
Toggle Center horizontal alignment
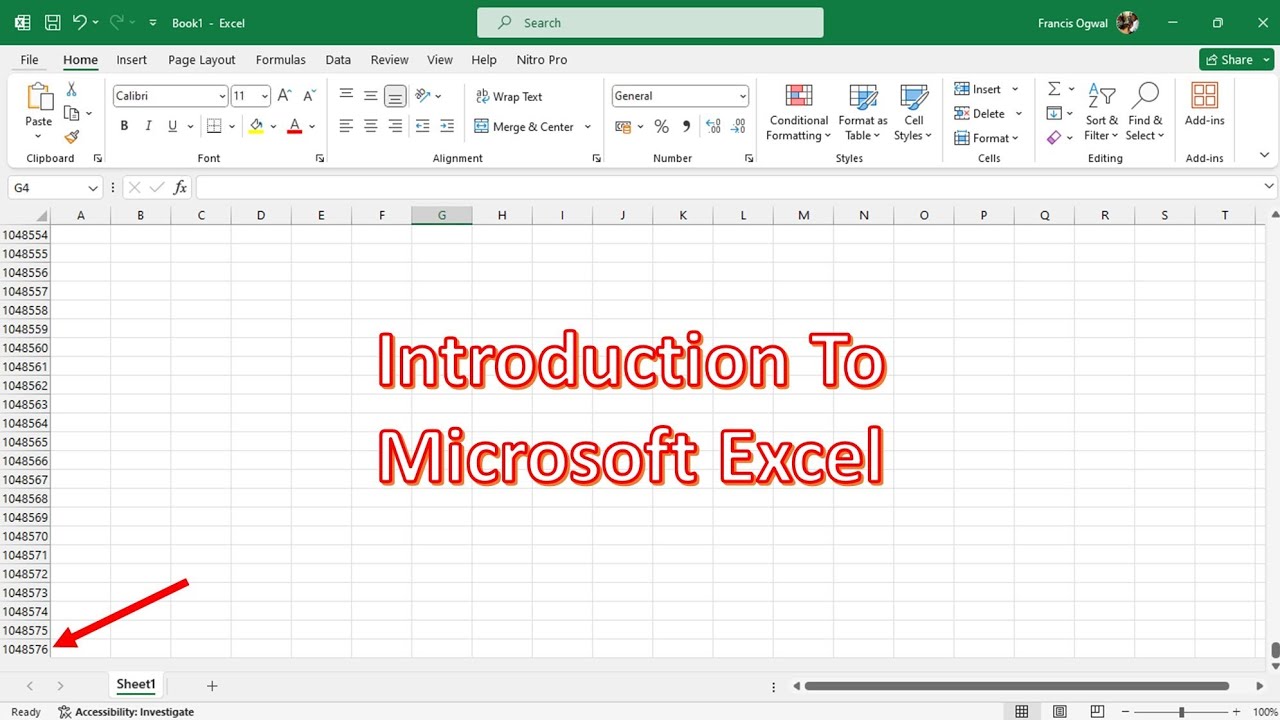click(x=371, y=126)
